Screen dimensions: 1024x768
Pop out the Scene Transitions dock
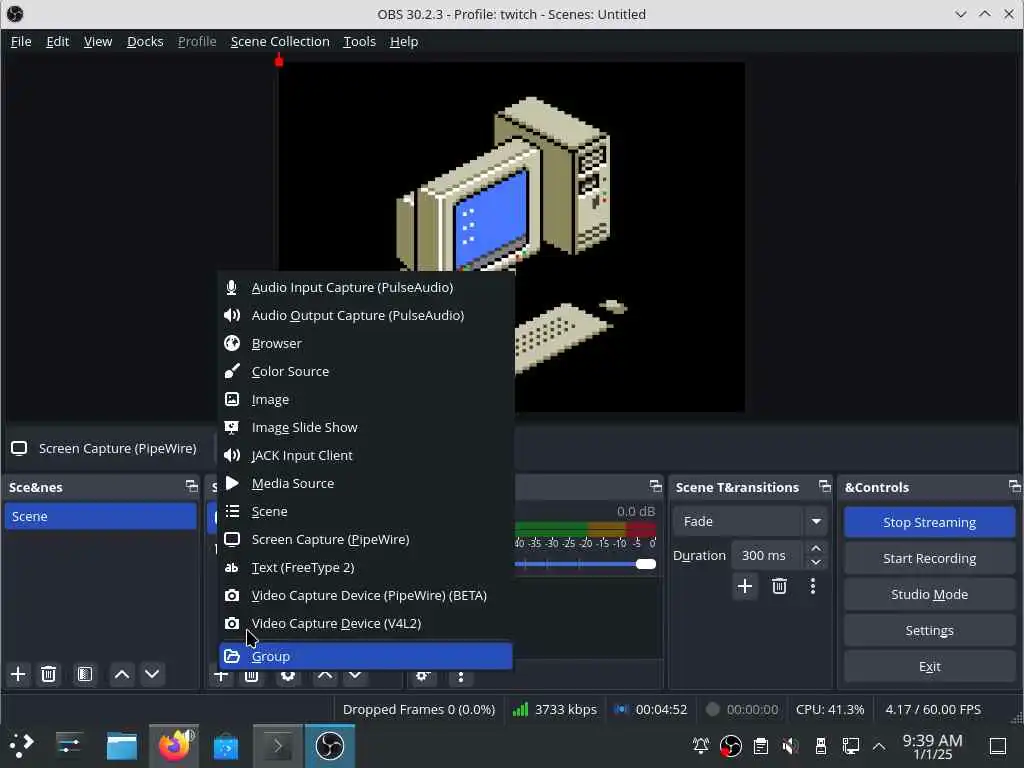825,486
